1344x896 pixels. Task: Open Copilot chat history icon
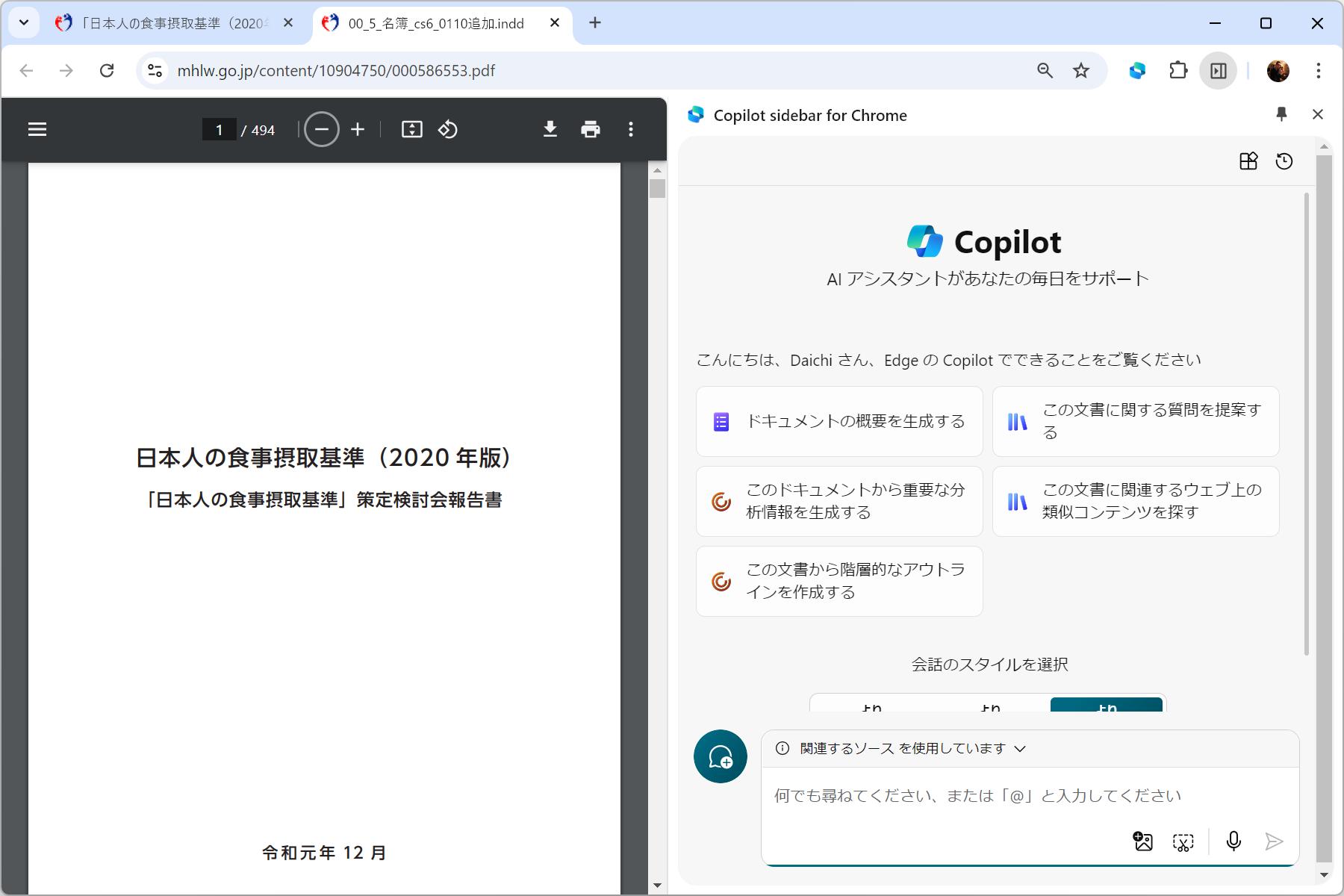[1284, 161]
